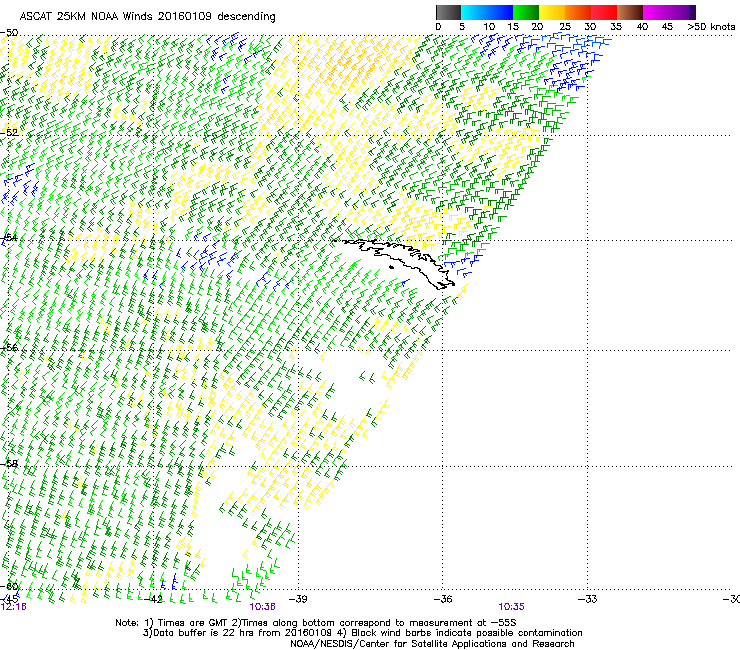Click the purple '10:35' swath time
The width and height of the screenshot is (740, 650).
click(x=512, y=607)
